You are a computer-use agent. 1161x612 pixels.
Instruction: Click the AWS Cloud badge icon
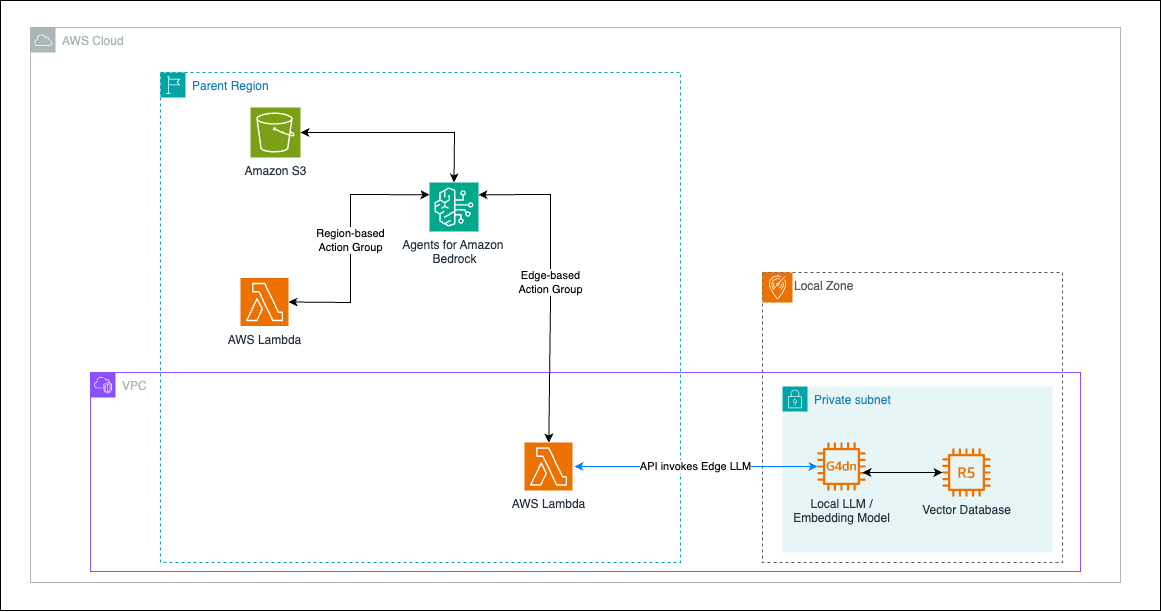[43, 41]
